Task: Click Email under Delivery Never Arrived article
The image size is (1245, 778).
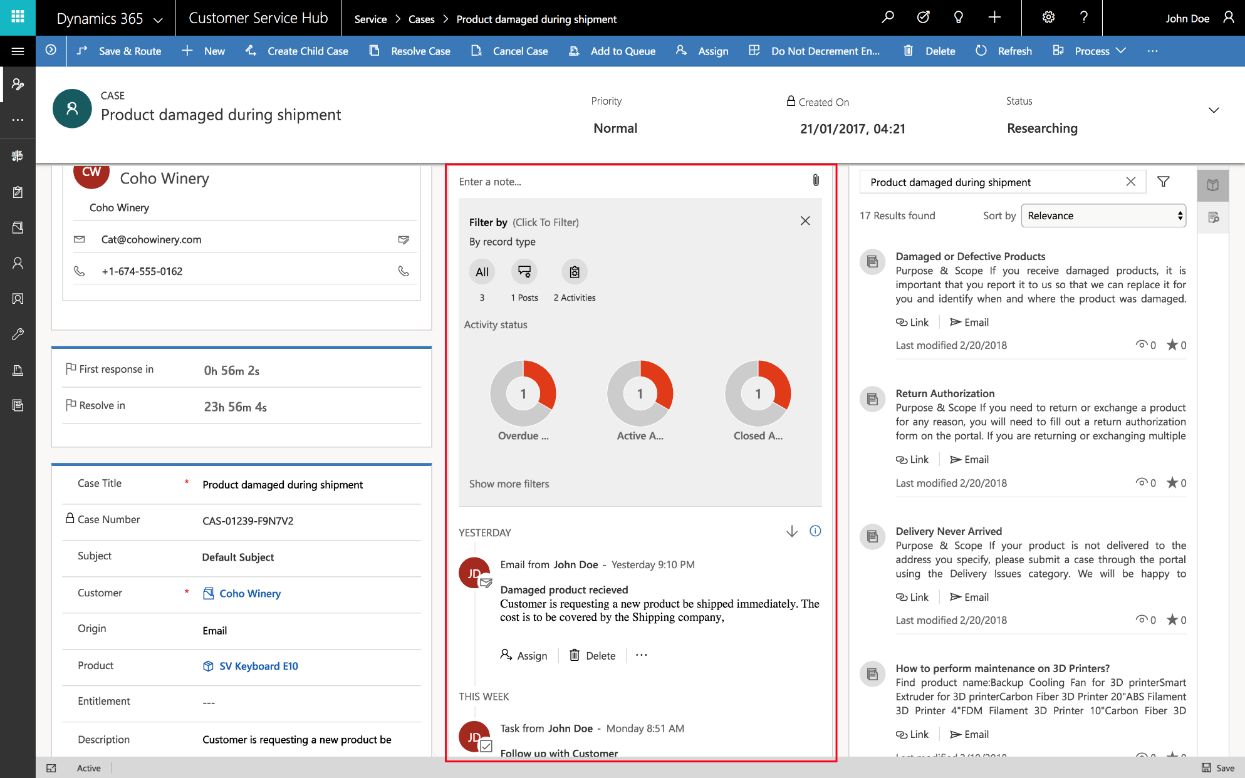Action: click(969, 597)
